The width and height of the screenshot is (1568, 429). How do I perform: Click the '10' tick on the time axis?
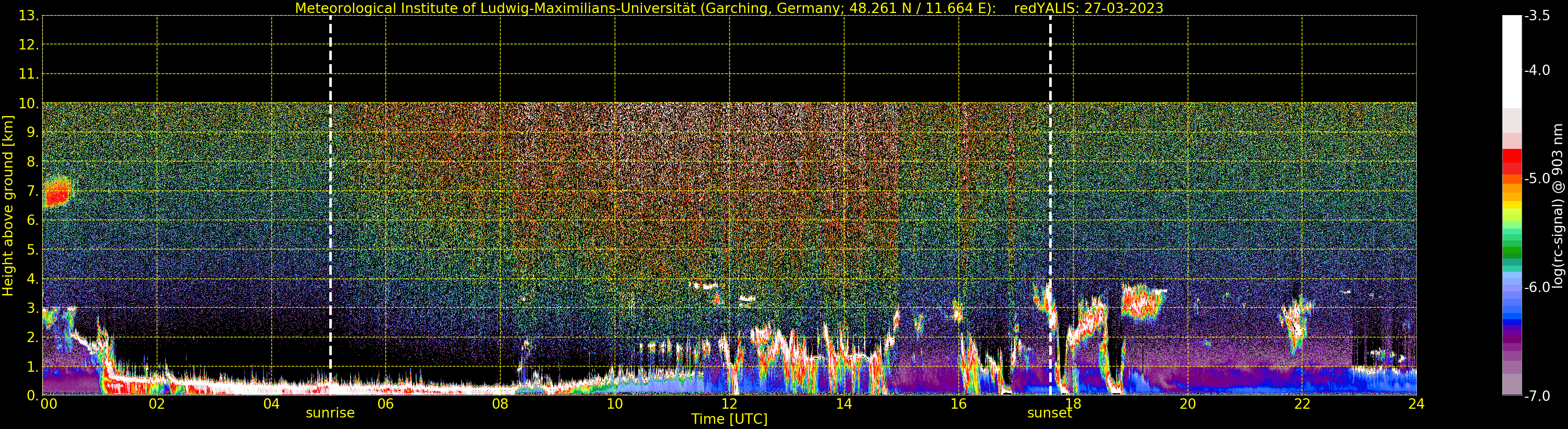coord(615,404)
